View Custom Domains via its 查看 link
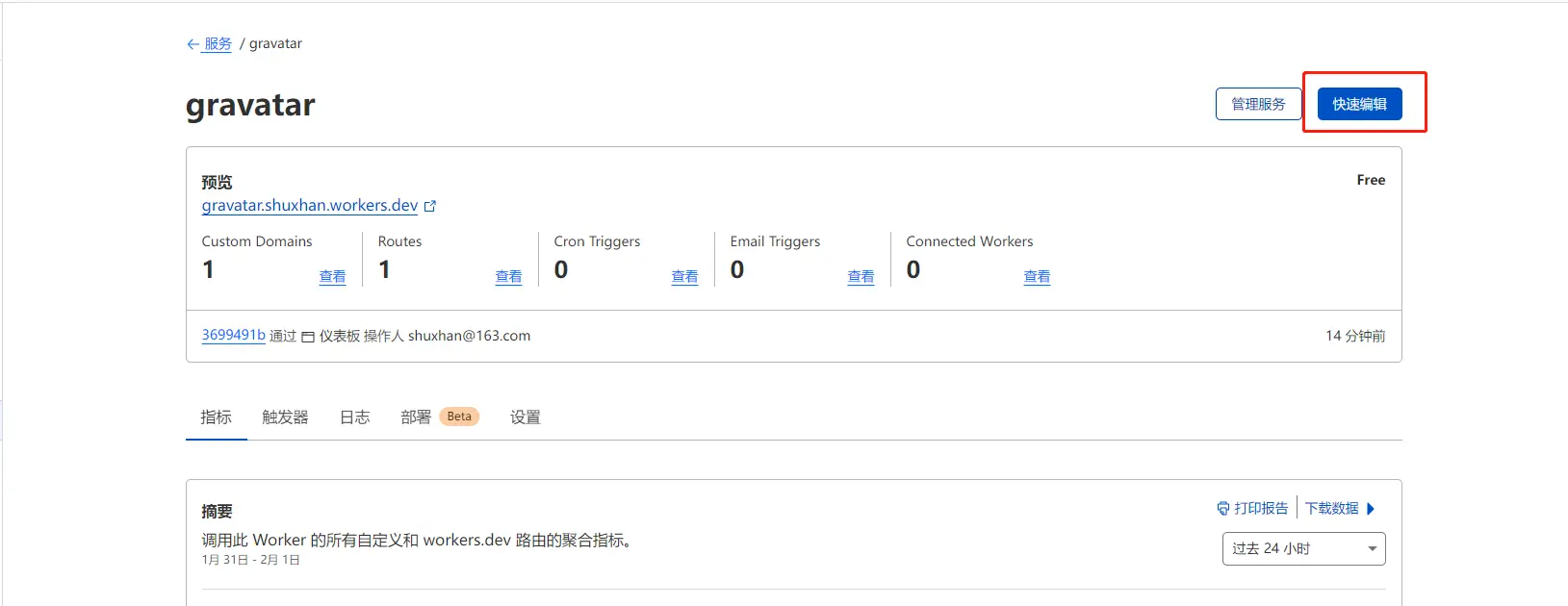1568x606 pixels. [332, 276]
